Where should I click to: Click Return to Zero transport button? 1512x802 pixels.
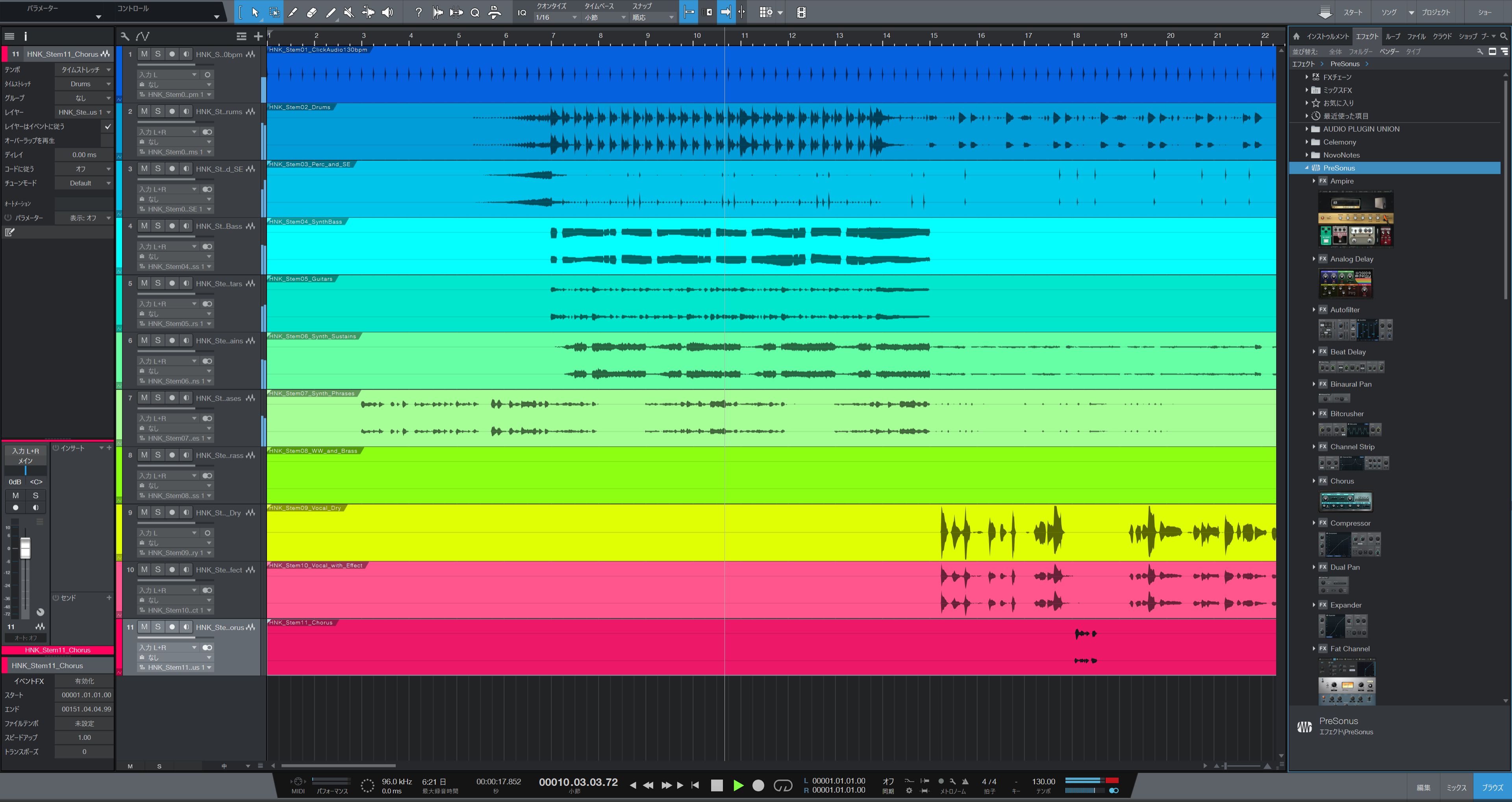(695, 785)
